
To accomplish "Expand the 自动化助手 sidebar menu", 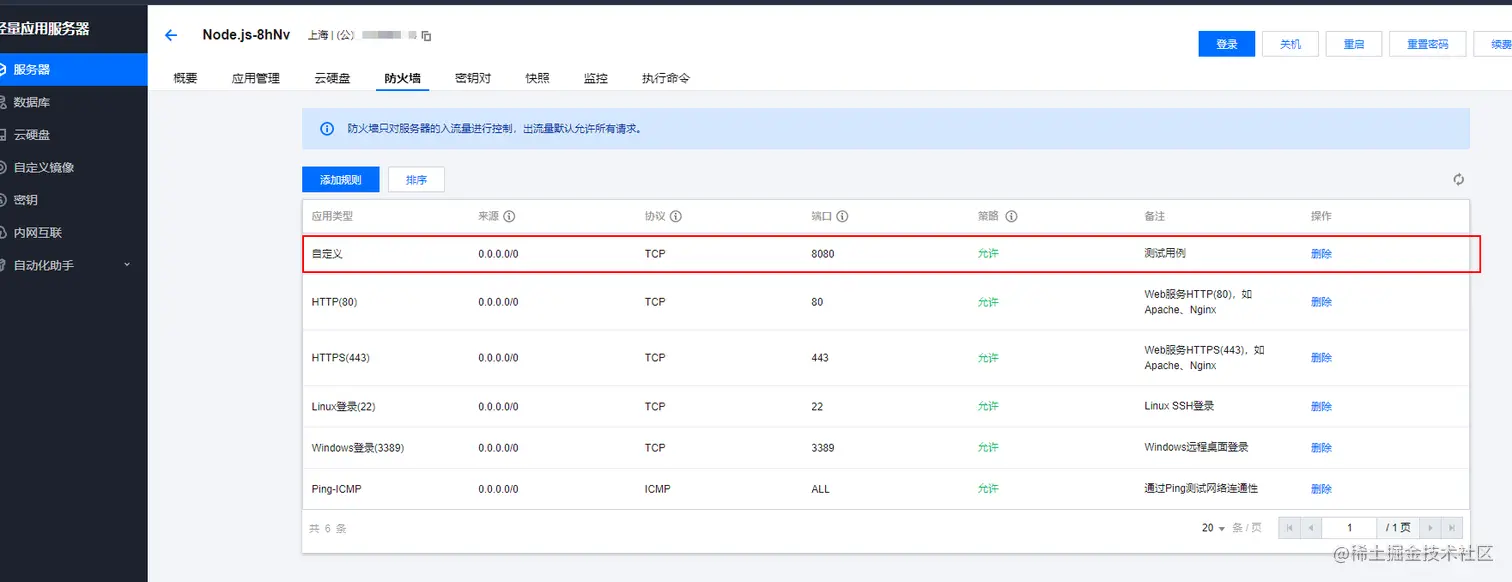I will coord(126,265).
